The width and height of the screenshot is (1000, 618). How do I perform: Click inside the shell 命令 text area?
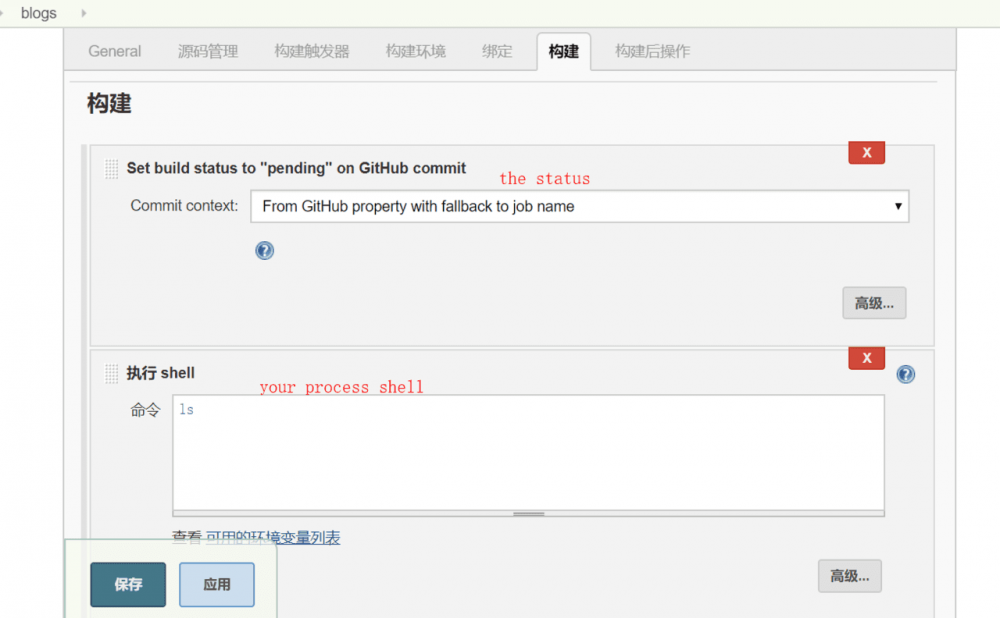coord(530,450)
